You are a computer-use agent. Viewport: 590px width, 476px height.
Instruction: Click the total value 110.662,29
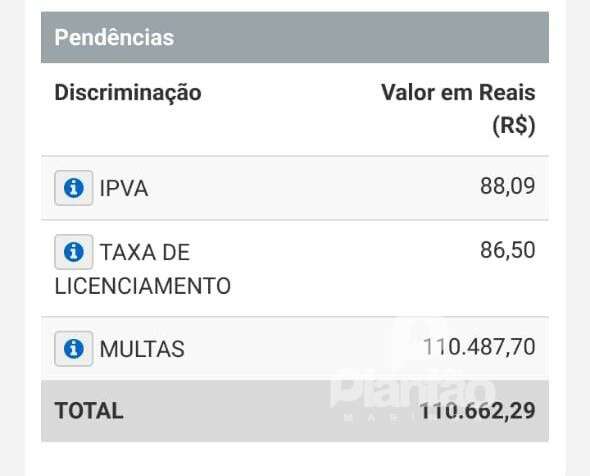(477, 410)
